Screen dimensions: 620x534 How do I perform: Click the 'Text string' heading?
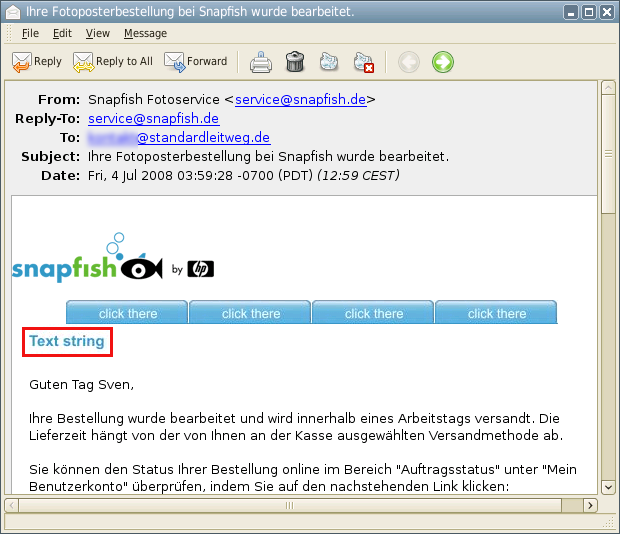67,341
